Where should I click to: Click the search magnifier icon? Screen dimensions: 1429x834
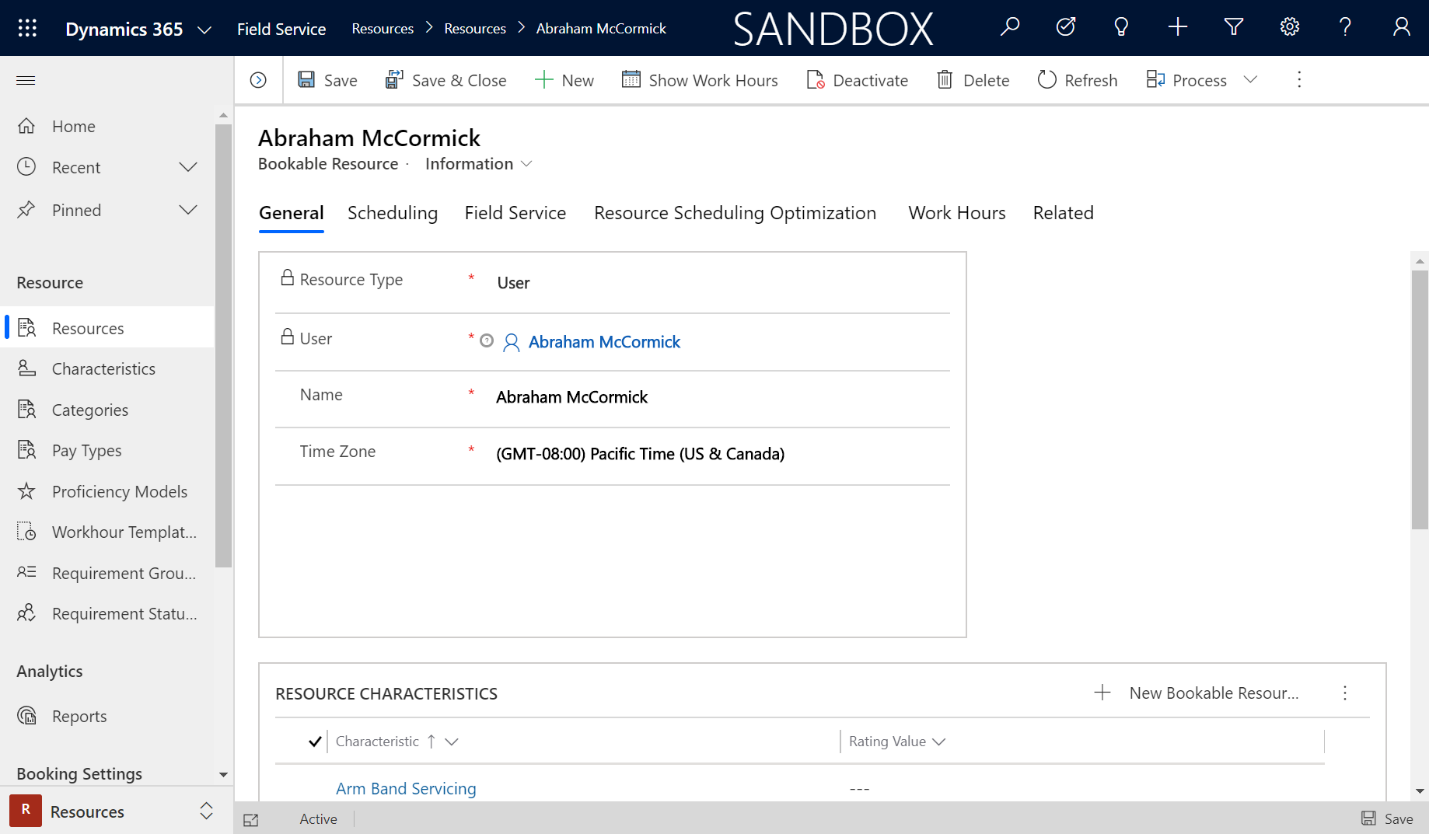tap(1010, 27)
